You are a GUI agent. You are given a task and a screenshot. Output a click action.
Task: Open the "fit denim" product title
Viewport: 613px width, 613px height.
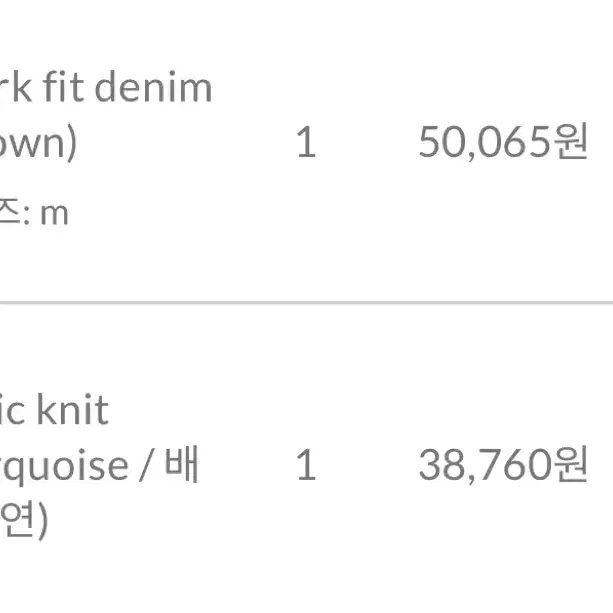coord(106,88)
